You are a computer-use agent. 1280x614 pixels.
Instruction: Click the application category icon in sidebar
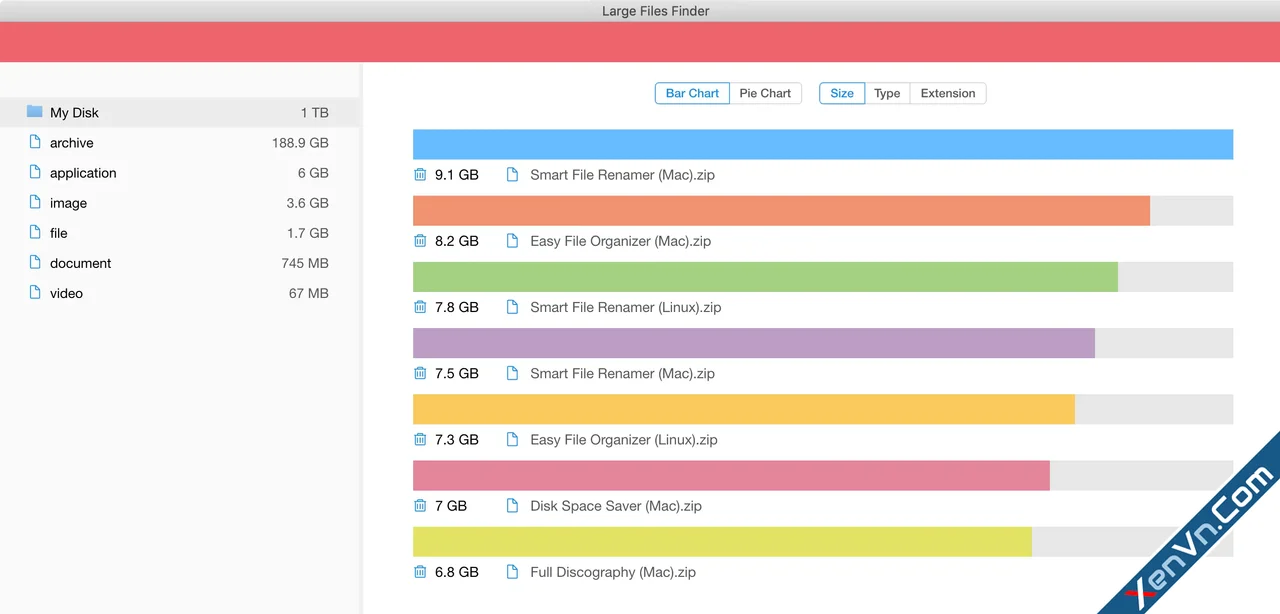(35, 172)
